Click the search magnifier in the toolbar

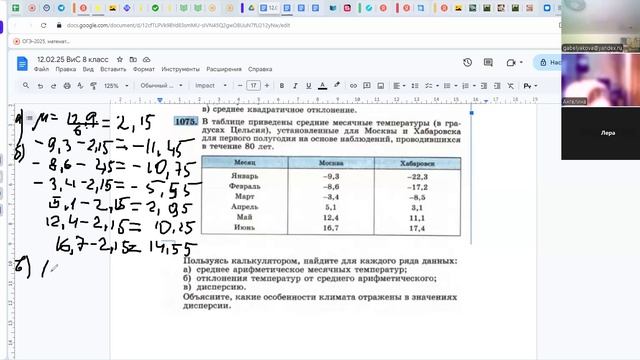[x=26, y=86]
